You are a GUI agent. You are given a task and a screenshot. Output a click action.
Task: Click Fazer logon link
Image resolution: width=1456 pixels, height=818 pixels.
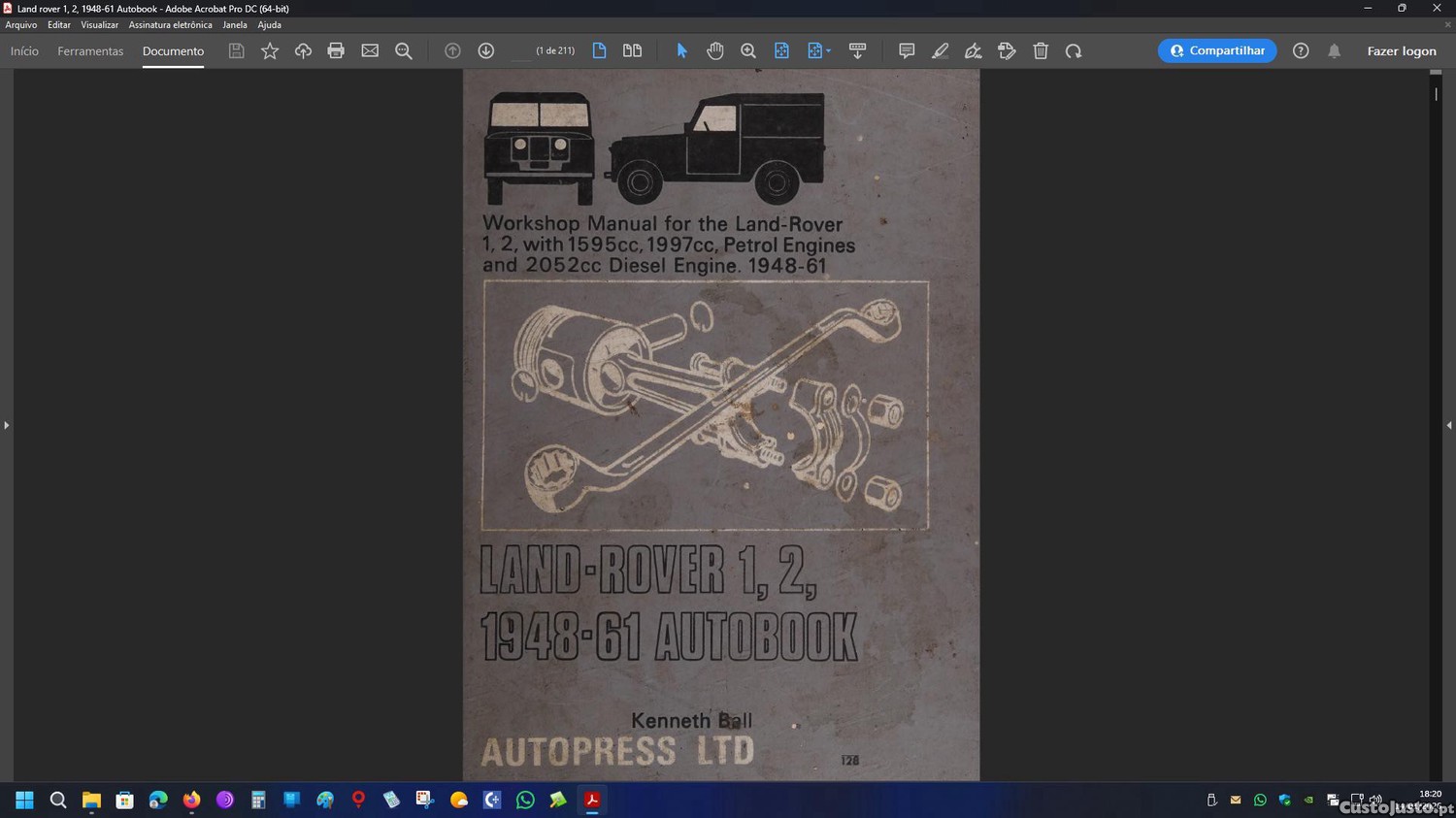point(1401,50)
